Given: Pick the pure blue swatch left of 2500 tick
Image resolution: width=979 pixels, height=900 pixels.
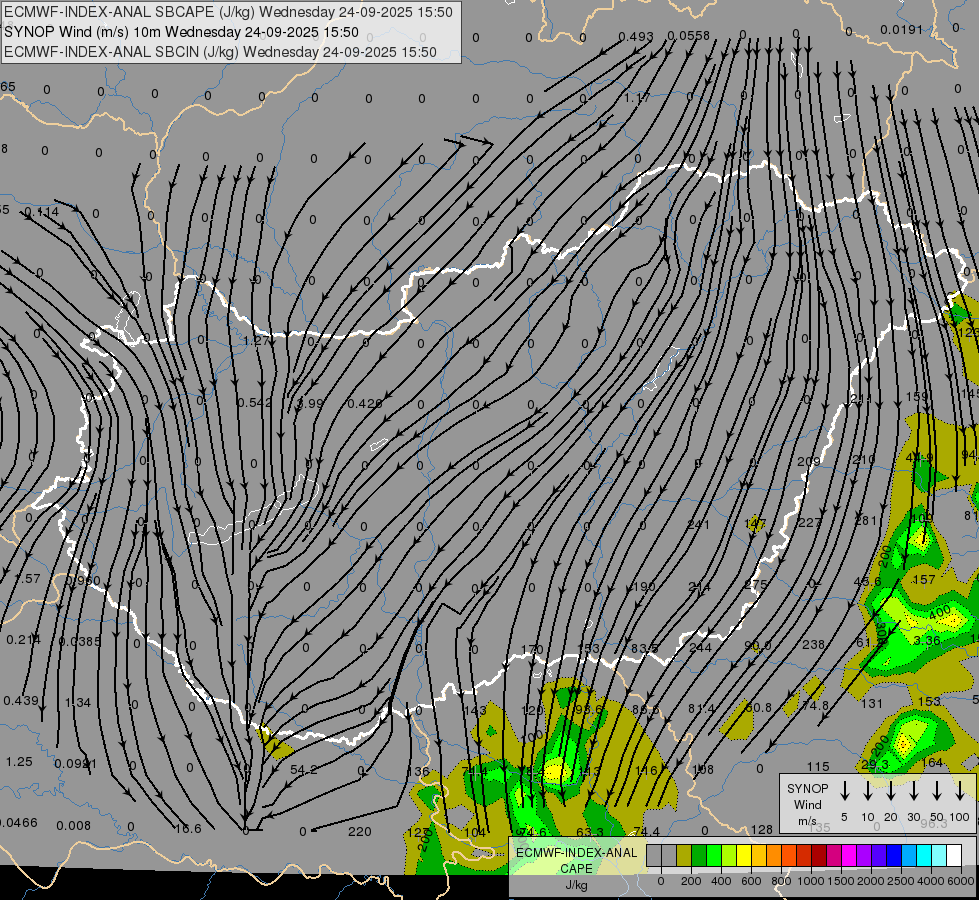Looking at the screenshot, I should [894, 855].
